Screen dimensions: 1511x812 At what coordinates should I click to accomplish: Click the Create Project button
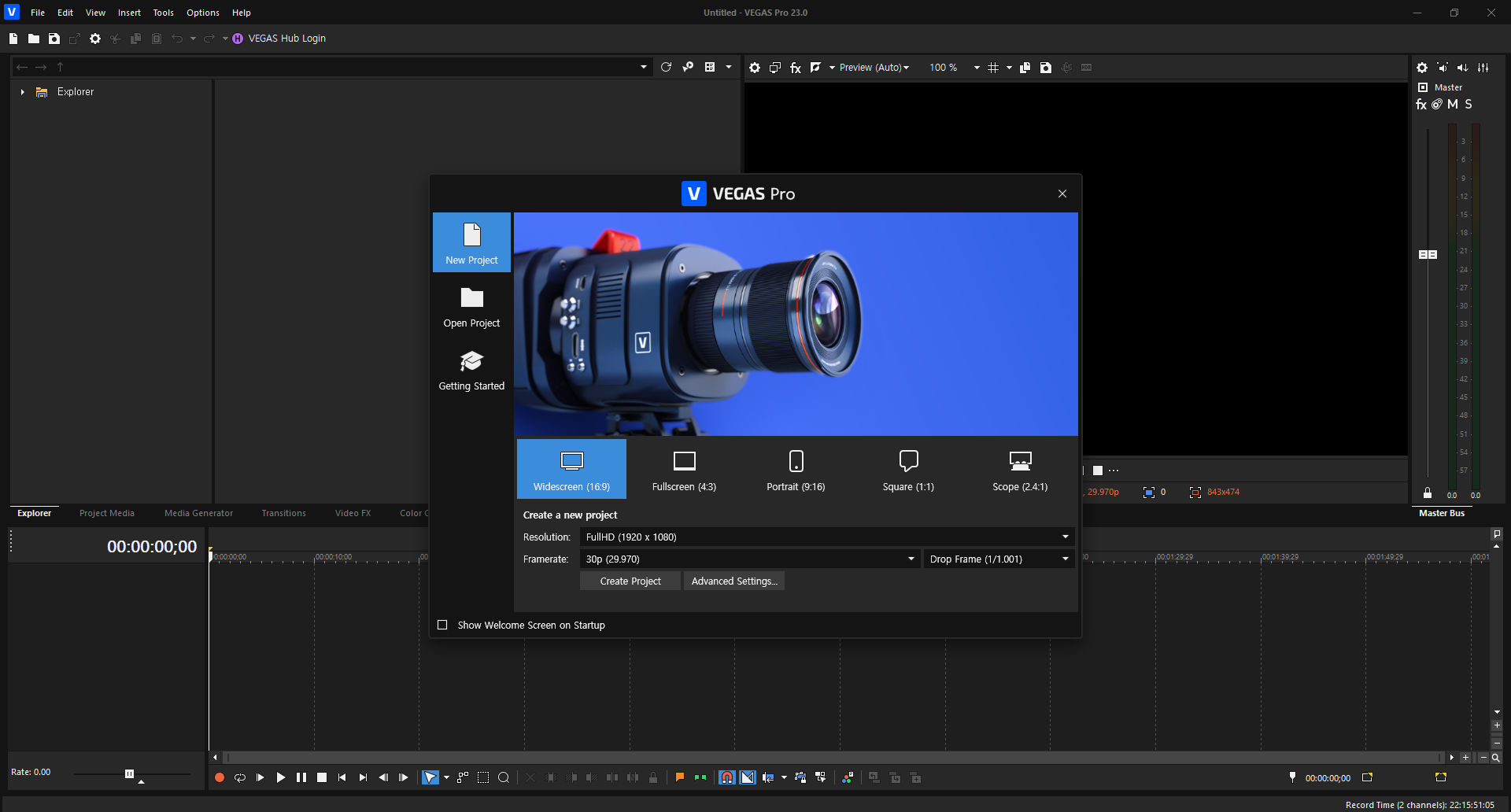tap(630, 581)
